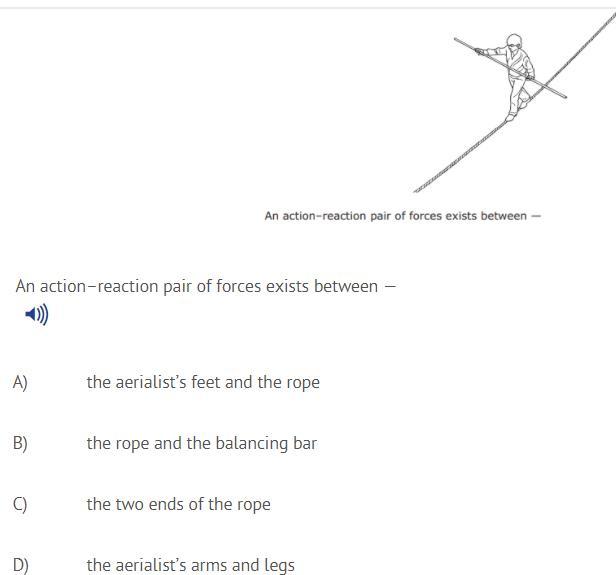Click the letter label A)
The width and height of the screenshot is (616, 575).
tap(20, 383)
